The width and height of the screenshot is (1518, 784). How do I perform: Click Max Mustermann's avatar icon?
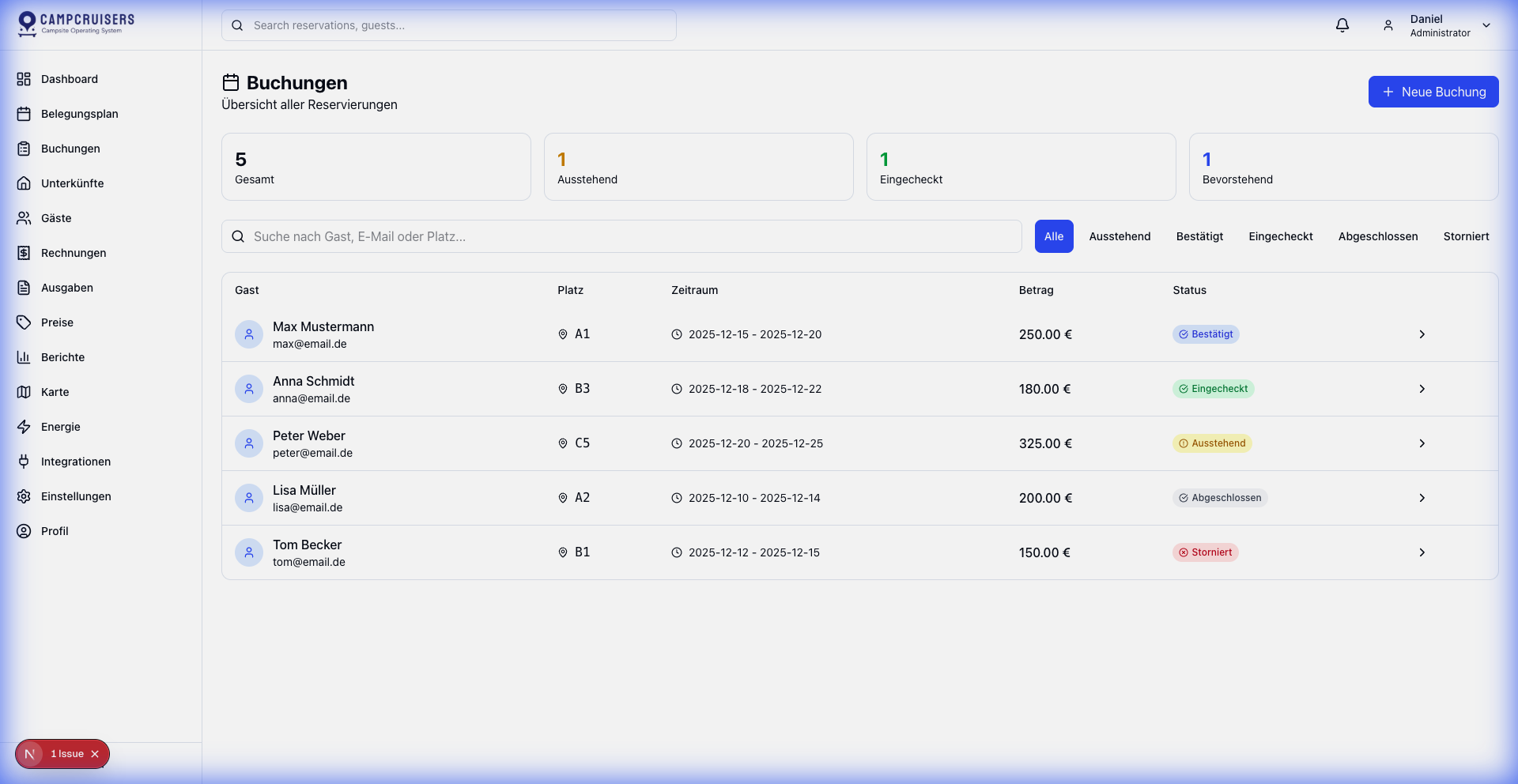point(249,334)
